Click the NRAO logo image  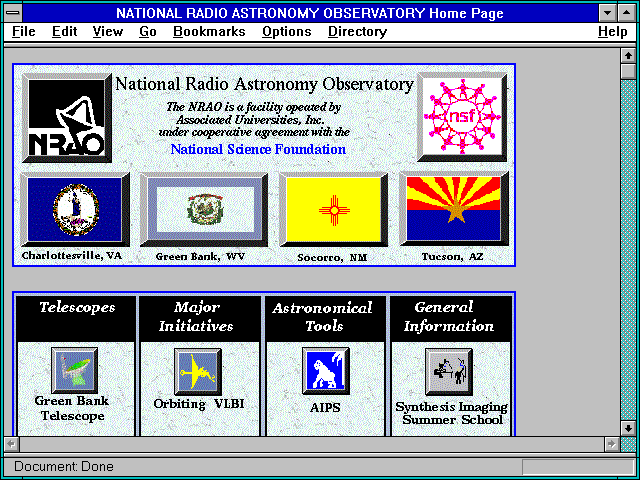click(x=67, y=118)
